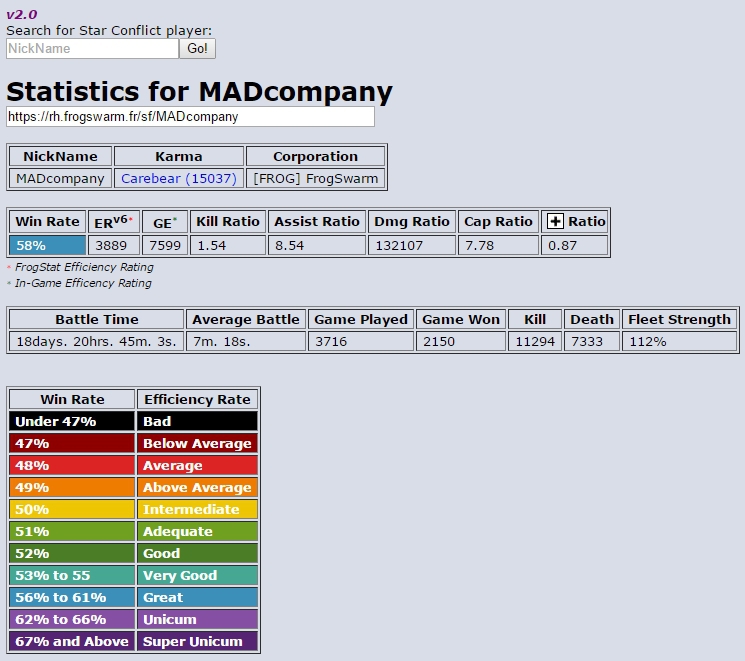Click the dark red 'Below Average' cell
This screenshot has height=661, width=745.
click(x=197, y=443)
